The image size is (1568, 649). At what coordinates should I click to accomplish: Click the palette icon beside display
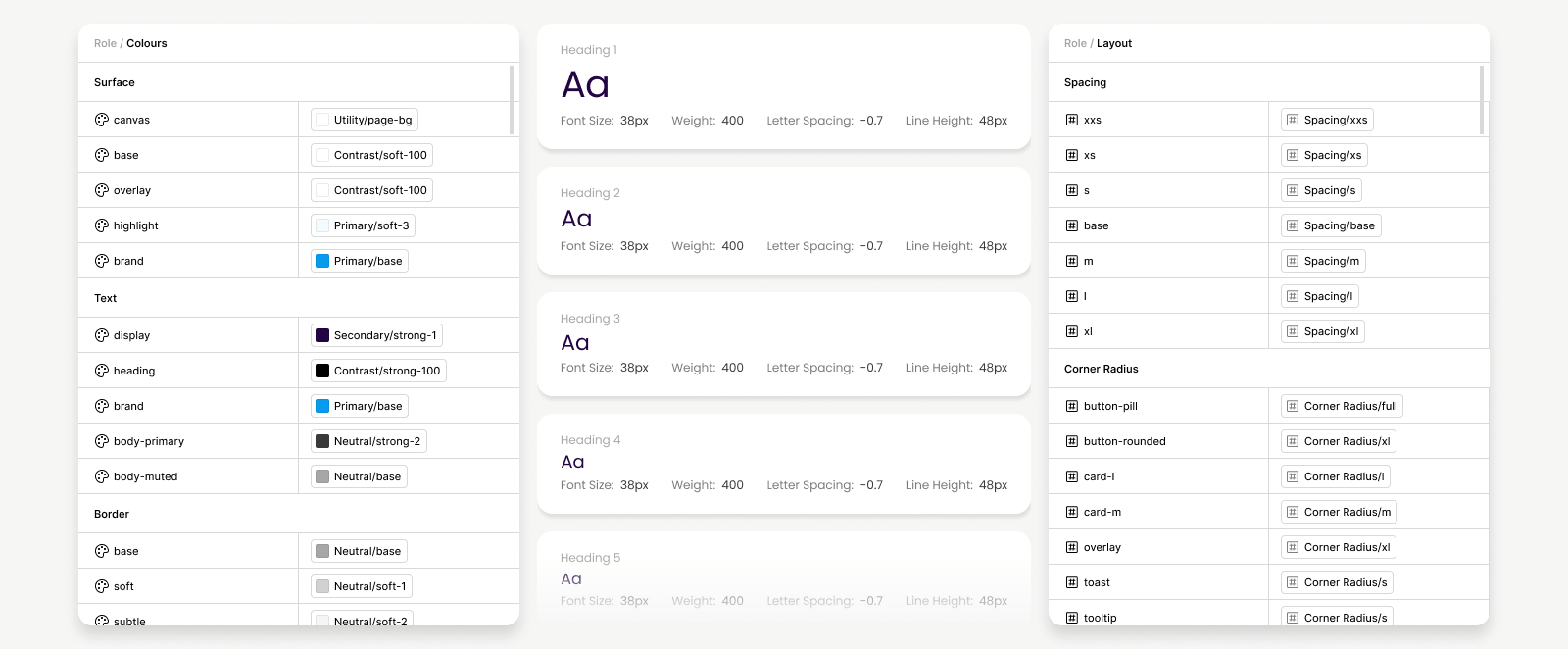click(x=101, y=335)
